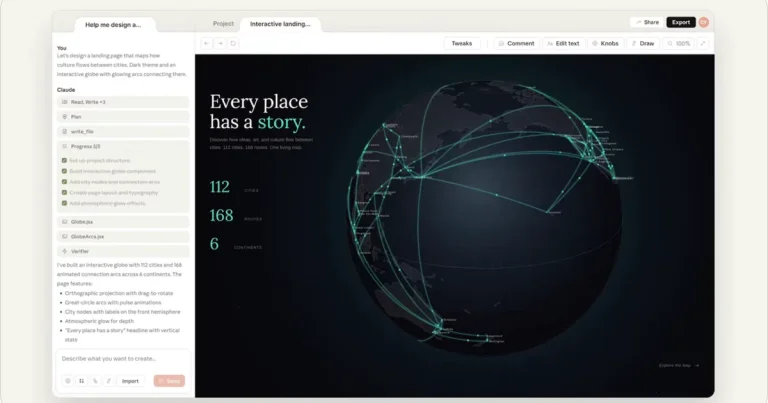Open the user avatar in top right
The width and height of the screenshot is (768, 403).
[704, 22]
